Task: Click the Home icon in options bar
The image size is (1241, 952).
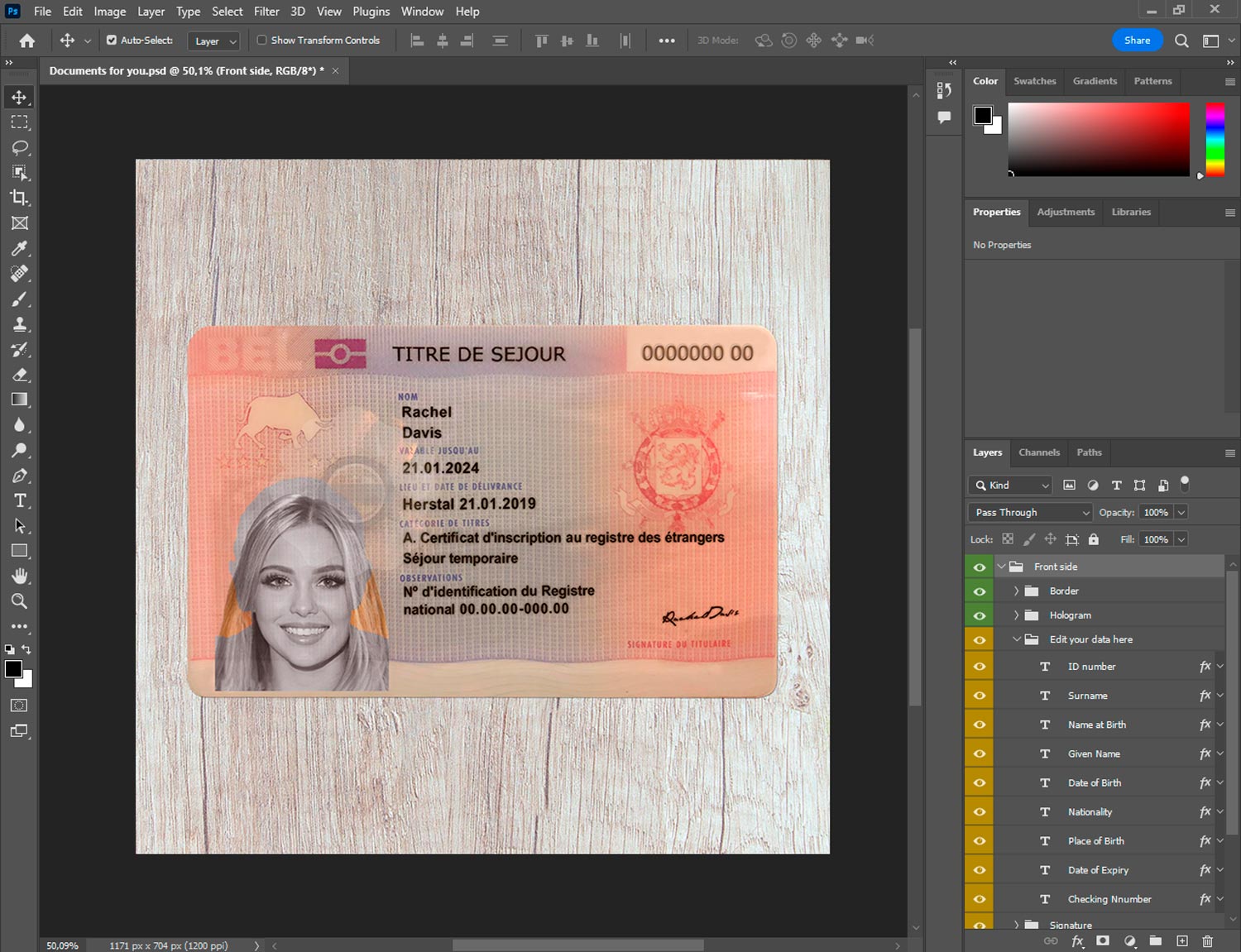Action: pos(27,41)
